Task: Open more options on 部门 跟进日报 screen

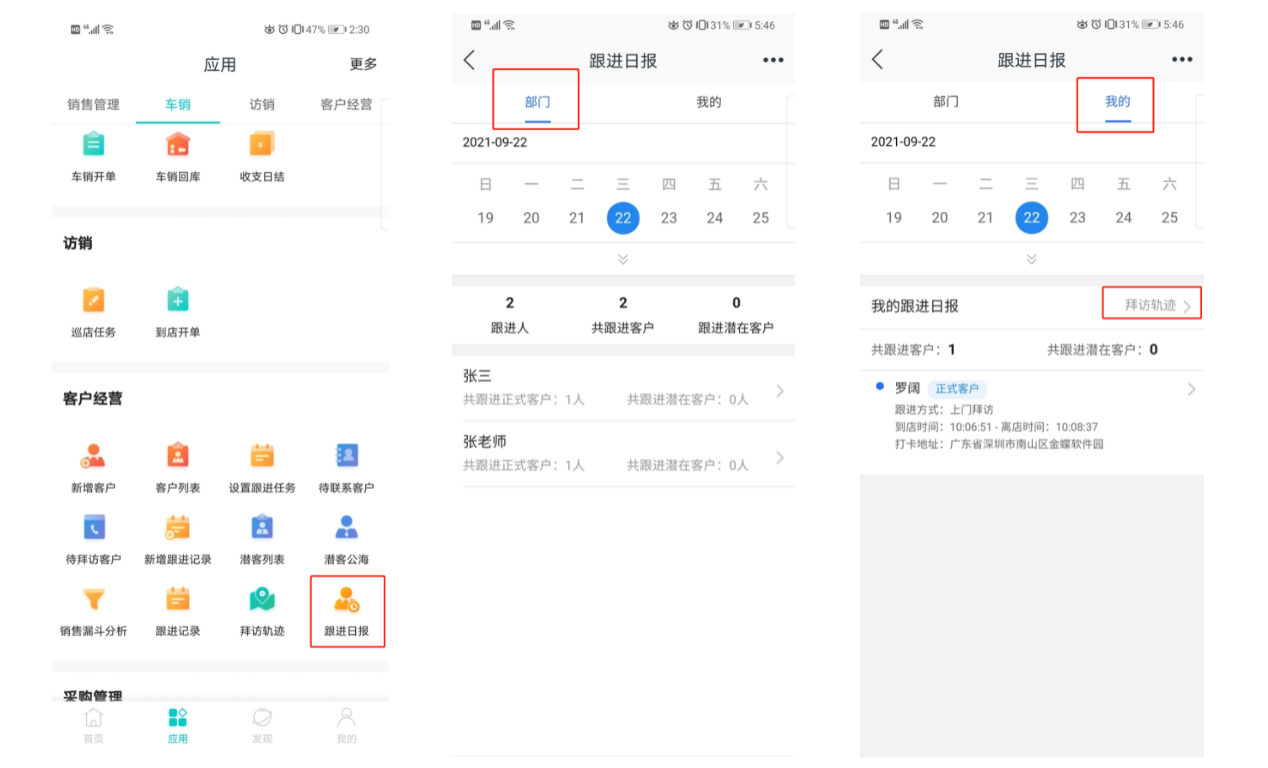Action: (773, 60)
